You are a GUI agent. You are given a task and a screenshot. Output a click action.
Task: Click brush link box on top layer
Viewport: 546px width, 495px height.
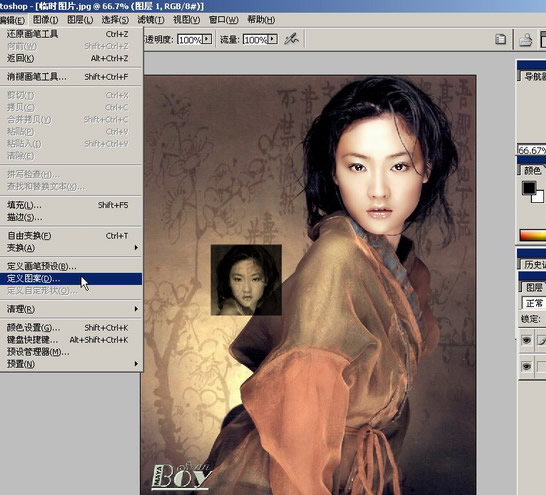coord(541,340)
